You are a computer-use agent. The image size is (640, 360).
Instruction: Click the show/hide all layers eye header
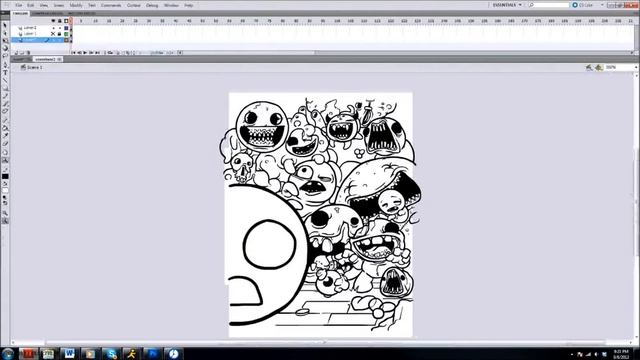pos(53,21)
